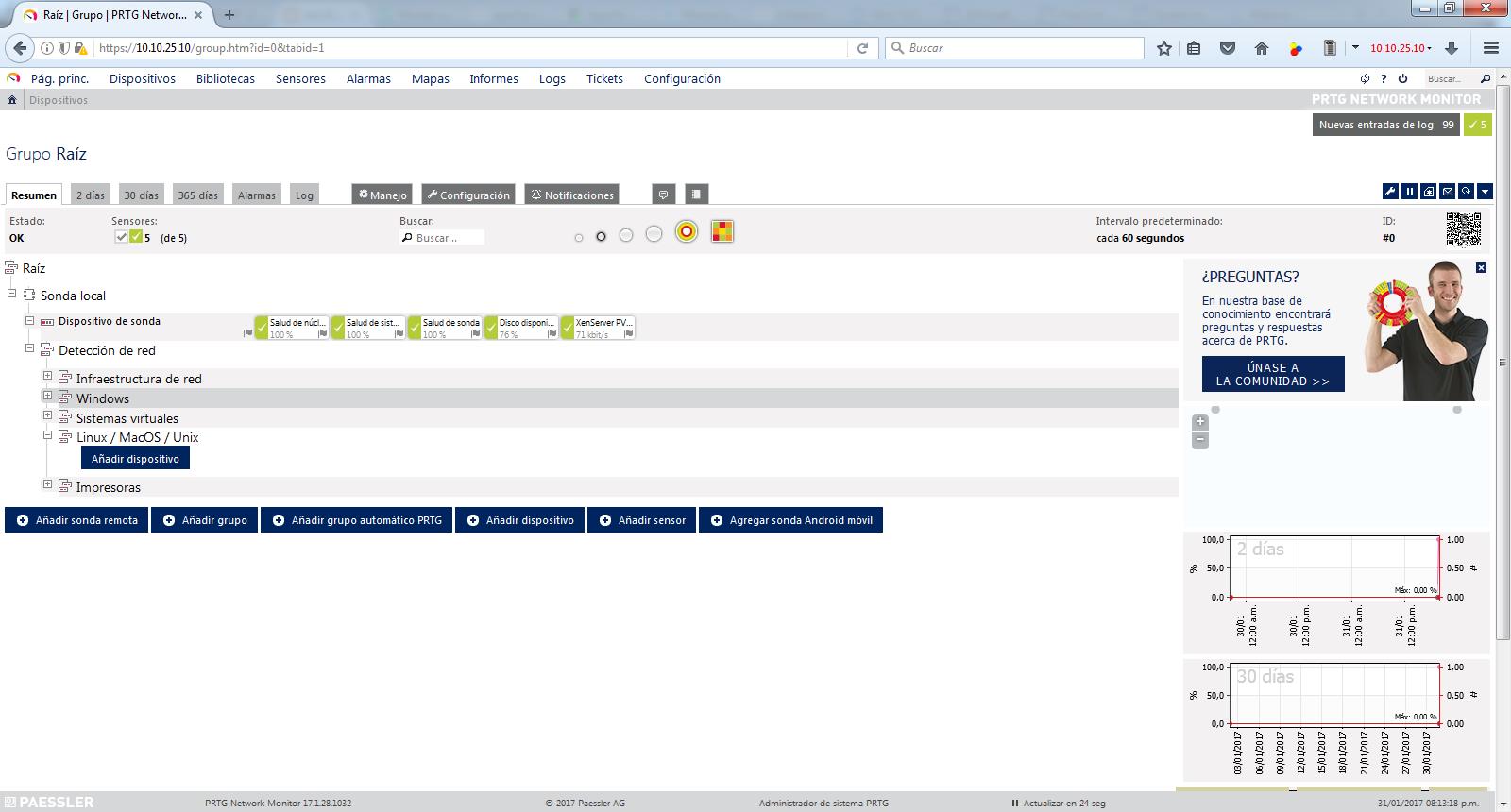Reload page with the address bar refresh icon

(x=862, y=48)
